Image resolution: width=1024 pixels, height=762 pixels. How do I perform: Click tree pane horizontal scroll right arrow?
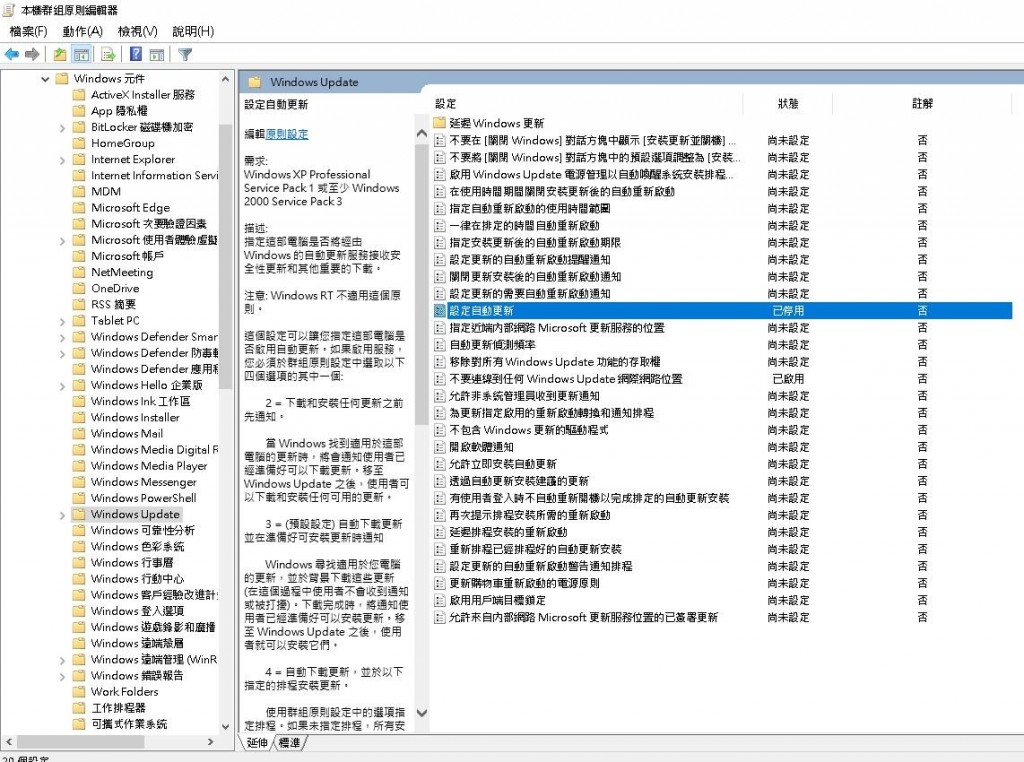(210, 742)
